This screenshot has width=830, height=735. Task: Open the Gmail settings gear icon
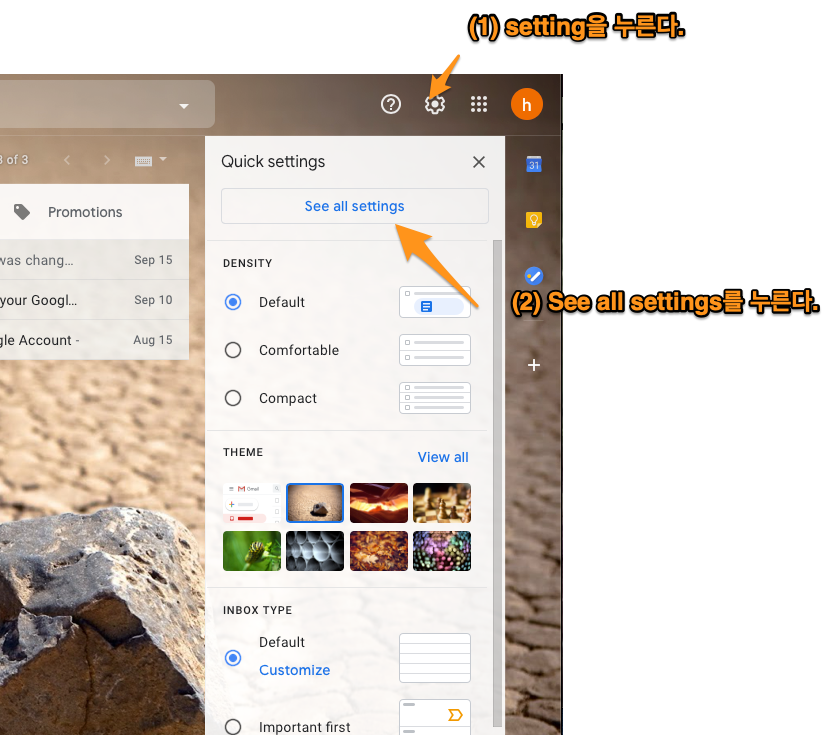(x=434, y=104)
